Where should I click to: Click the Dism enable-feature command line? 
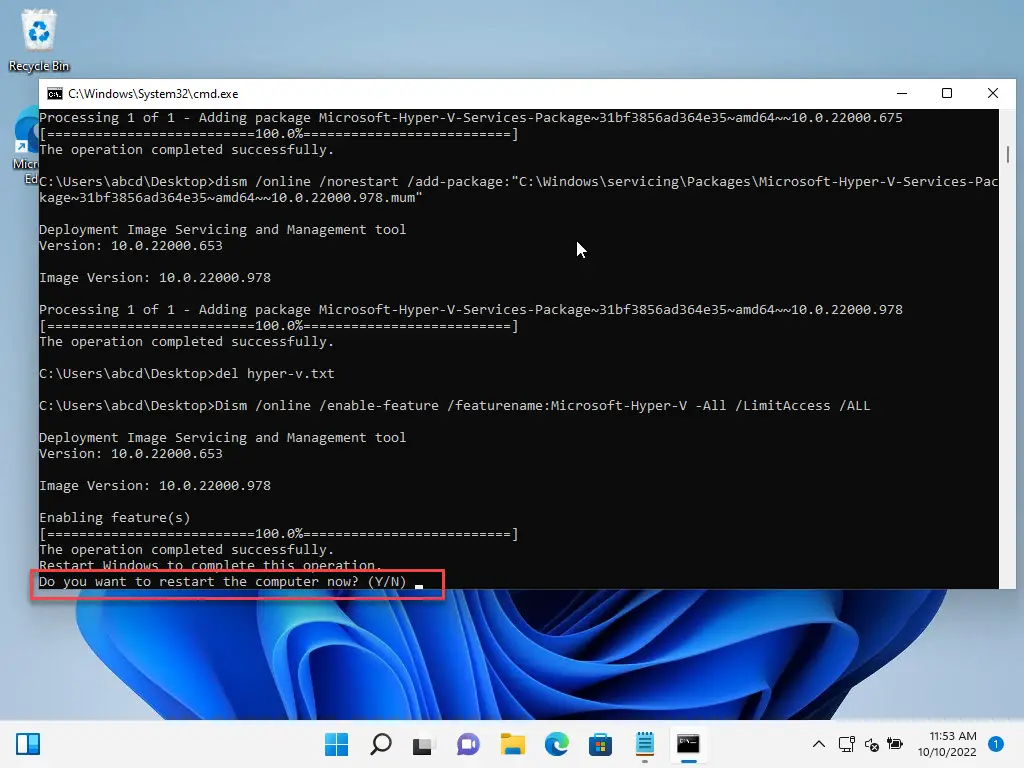(455, 406)
